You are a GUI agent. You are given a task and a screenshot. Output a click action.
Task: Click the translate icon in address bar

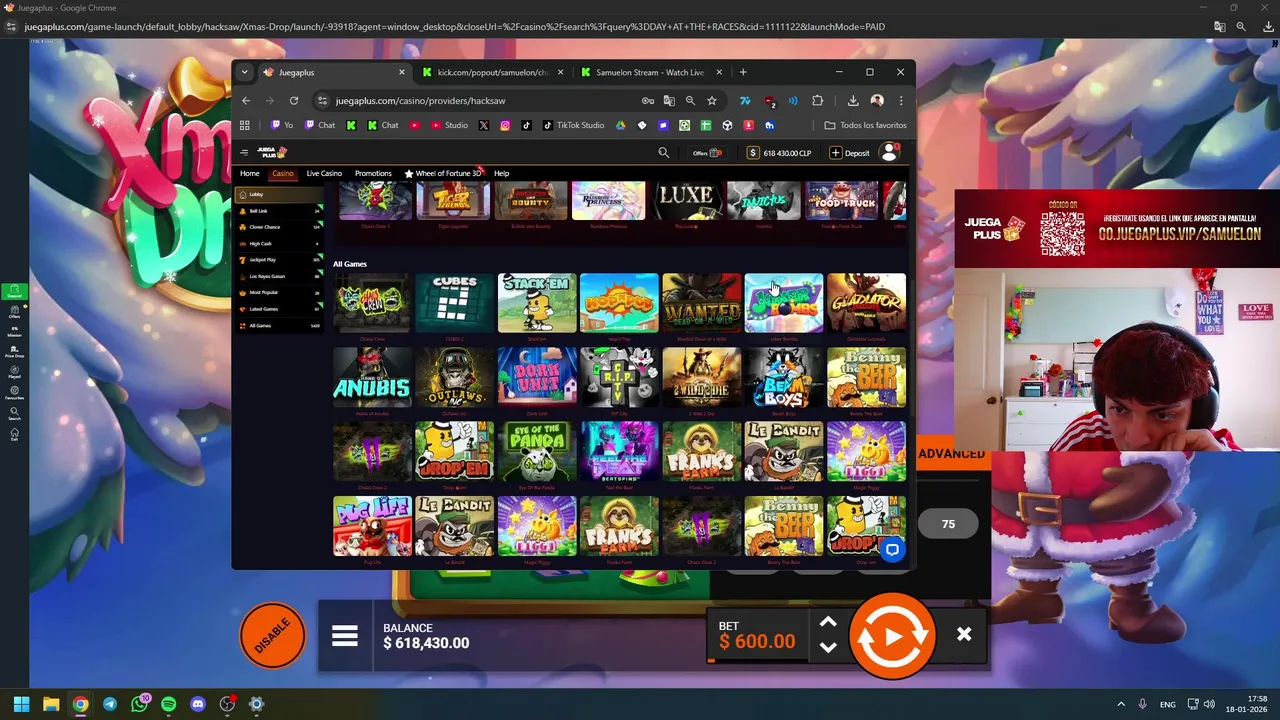tap(669, 101)
